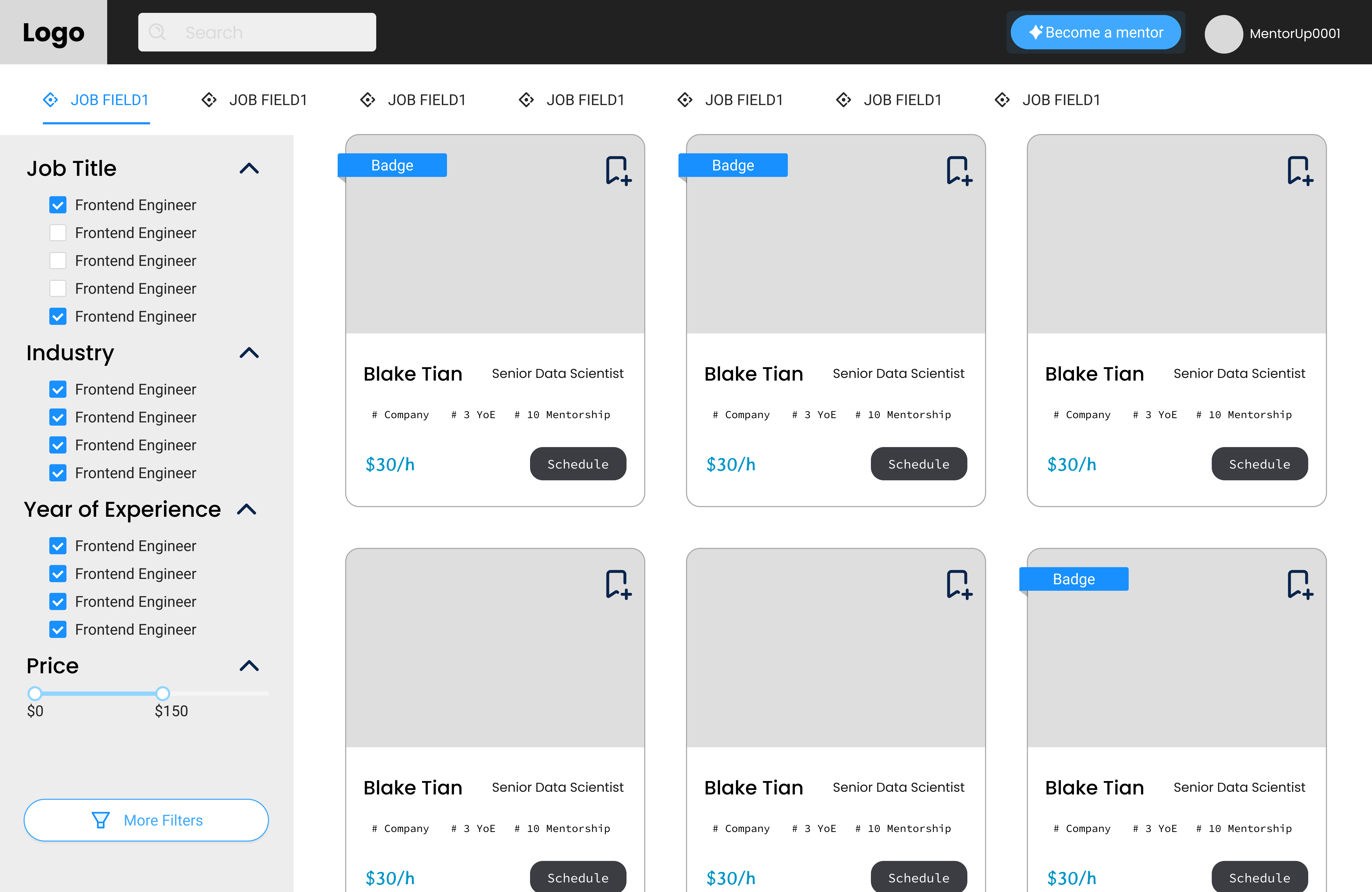Viewport: 1372px width, 892px height.
Task: Check second Frontend Engineer under Job Title
Action: click(x=58, y=233)
